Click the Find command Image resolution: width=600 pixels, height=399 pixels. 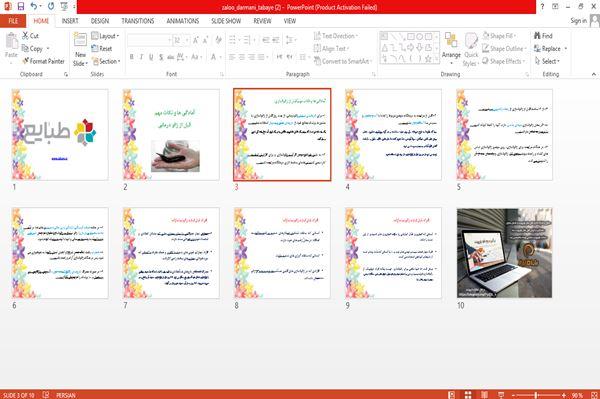click(x=543, y=36)
